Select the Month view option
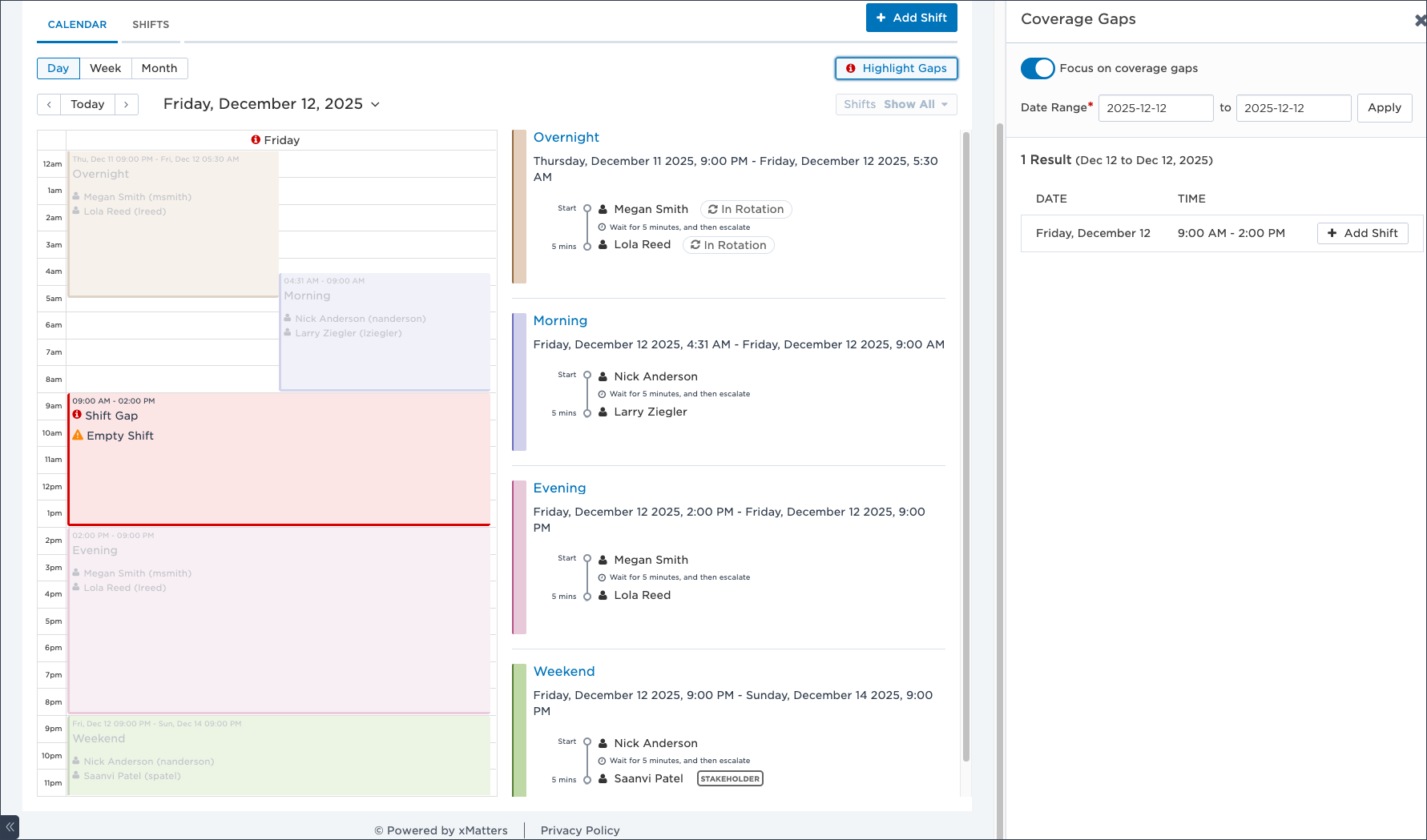This screenshot has width=1427, height=840. (159, 69)
